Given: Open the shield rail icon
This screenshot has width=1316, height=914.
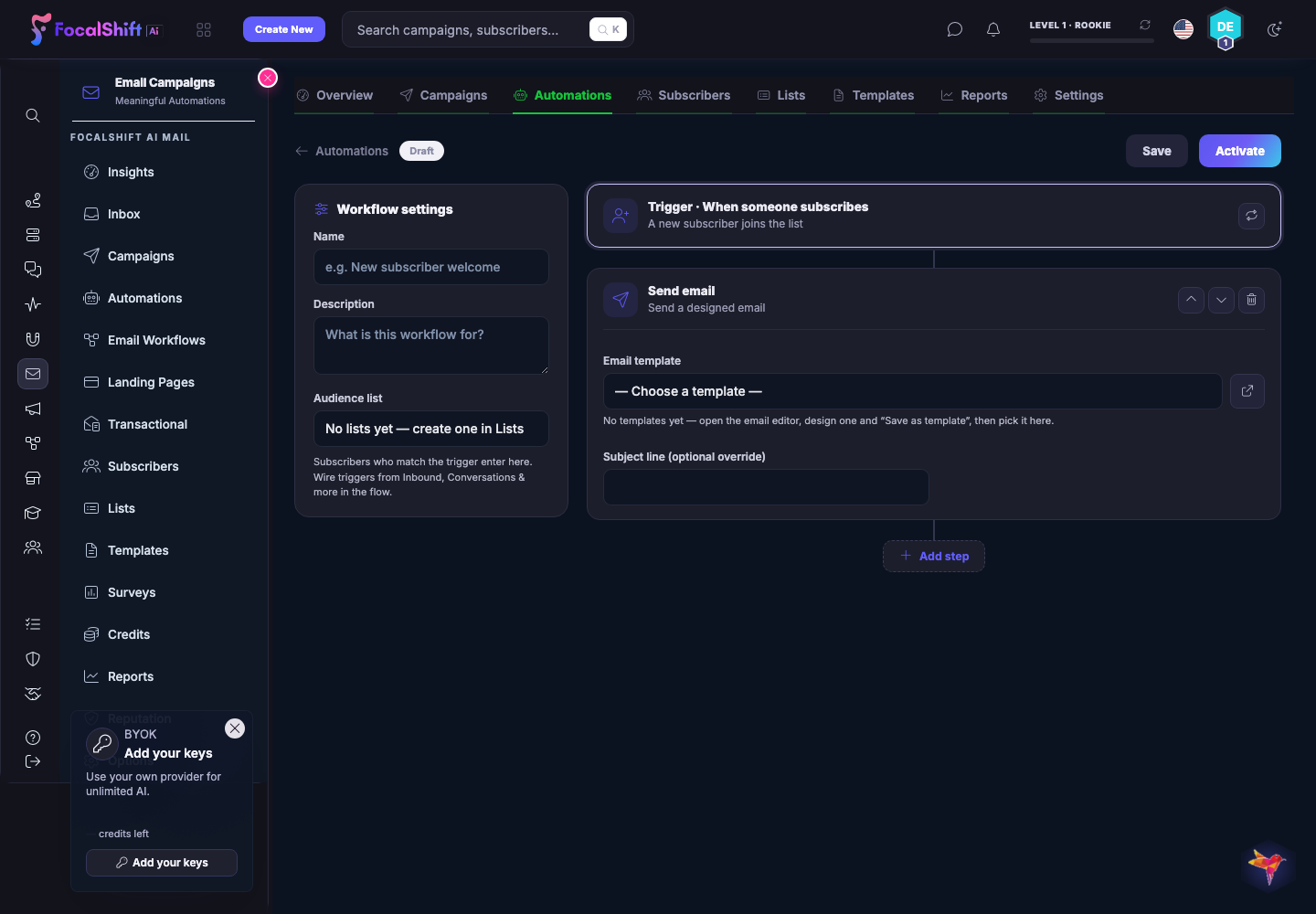Looking at the screenshot, I should pyautogui.click(x=33, y=659).
